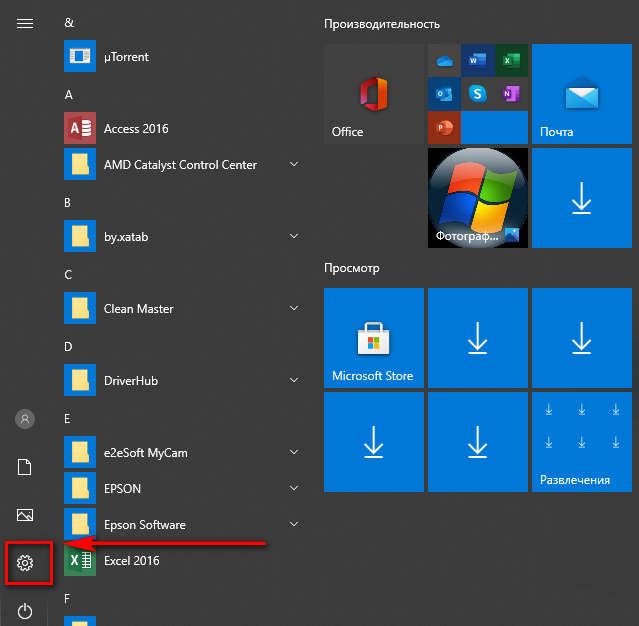Click the 'F' letter header
This screenshot has height=626, width=639.
pos(67,599)
